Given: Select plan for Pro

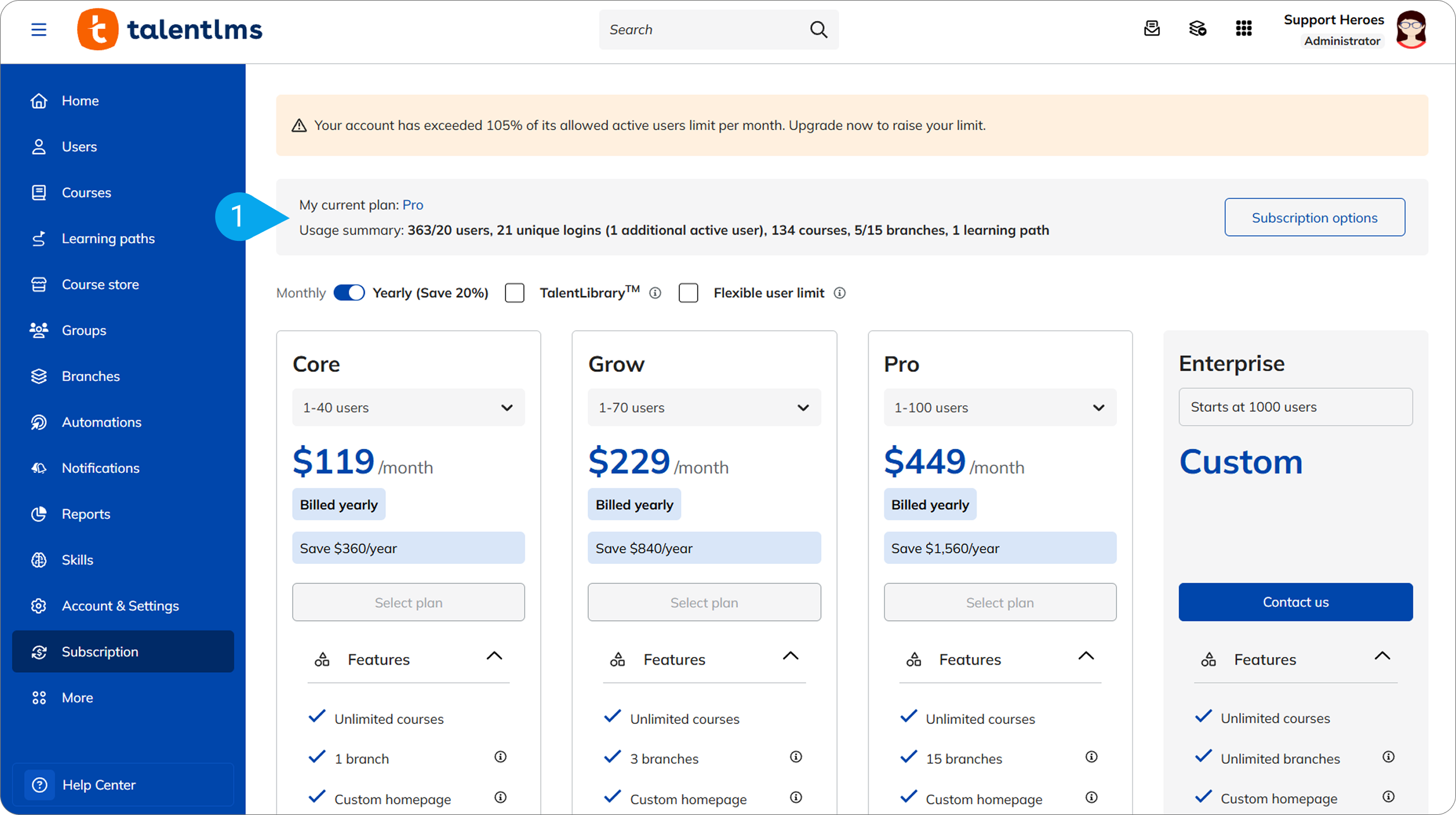Looking at the screenshot, I should pyautogui.click(x=999, y=603).
